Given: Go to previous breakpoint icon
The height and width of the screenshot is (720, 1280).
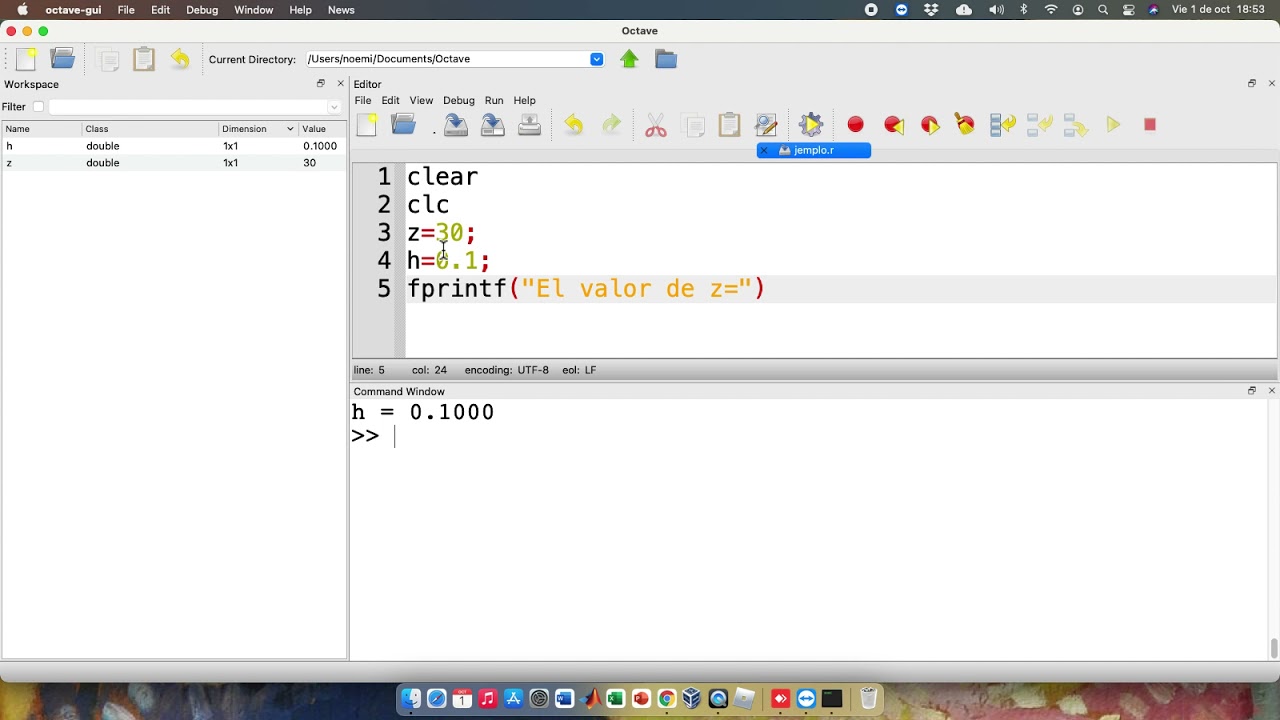Looking at the screenshot, I should pyautogui.click(x=894, y=125).
